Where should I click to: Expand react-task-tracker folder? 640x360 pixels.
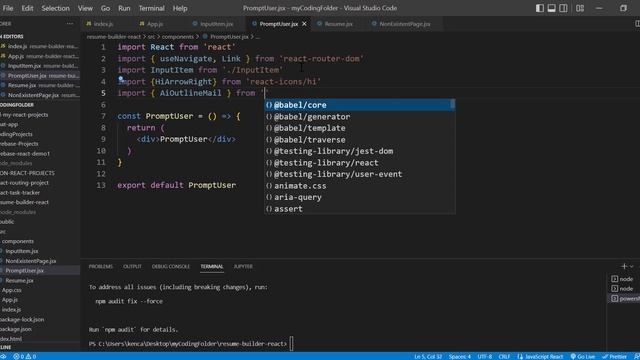click(40, 193)
